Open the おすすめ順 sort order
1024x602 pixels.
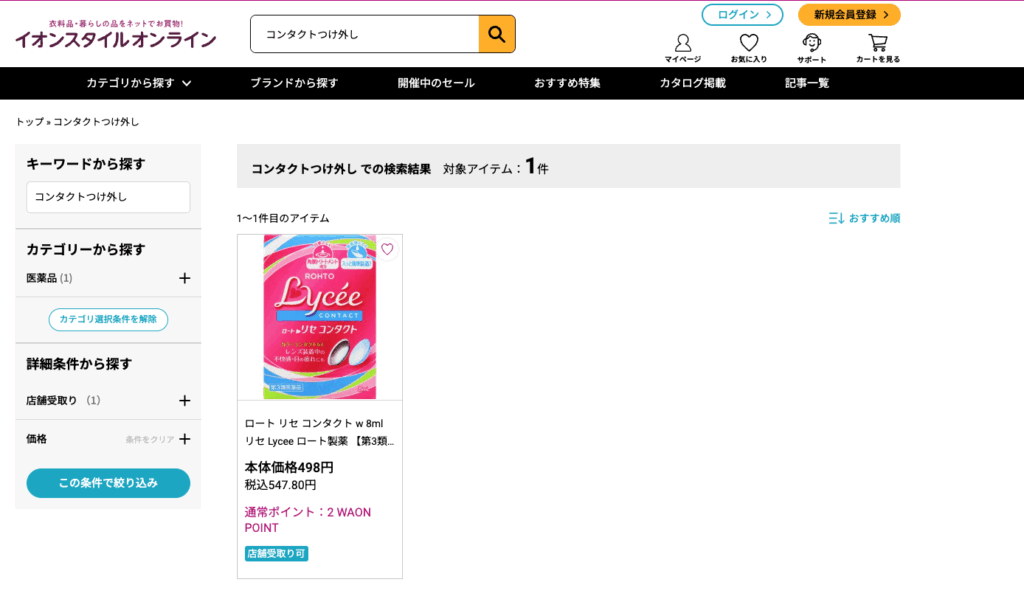tap(864, 218)
